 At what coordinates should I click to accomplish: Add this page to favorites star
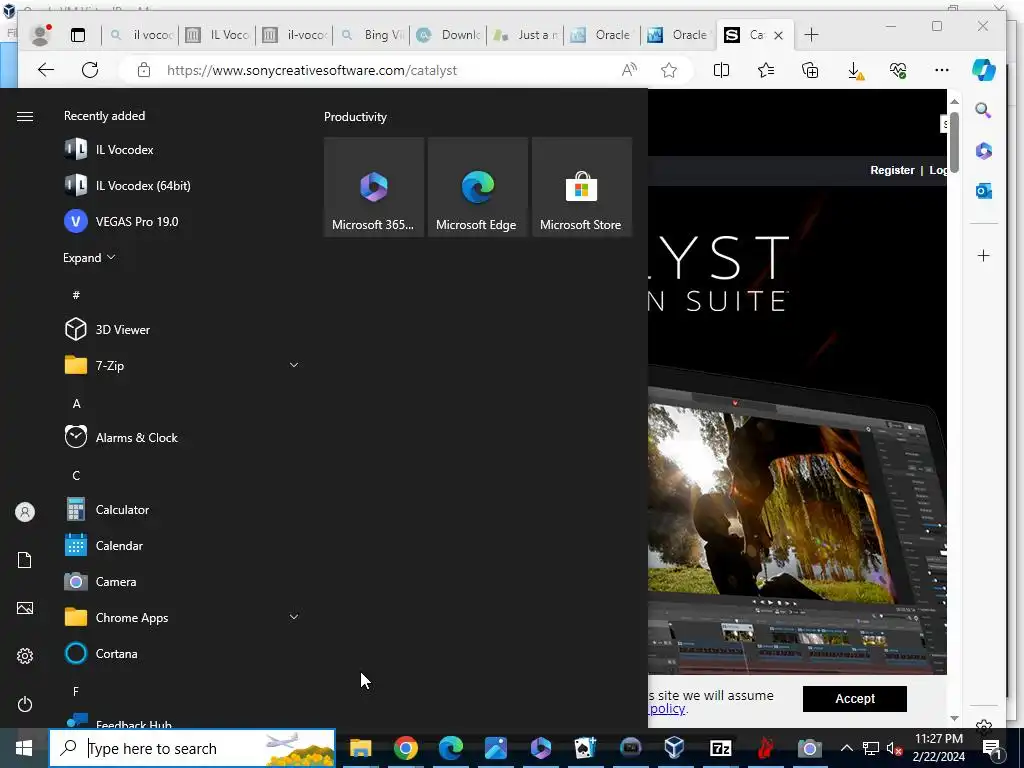tap(669, 70)
